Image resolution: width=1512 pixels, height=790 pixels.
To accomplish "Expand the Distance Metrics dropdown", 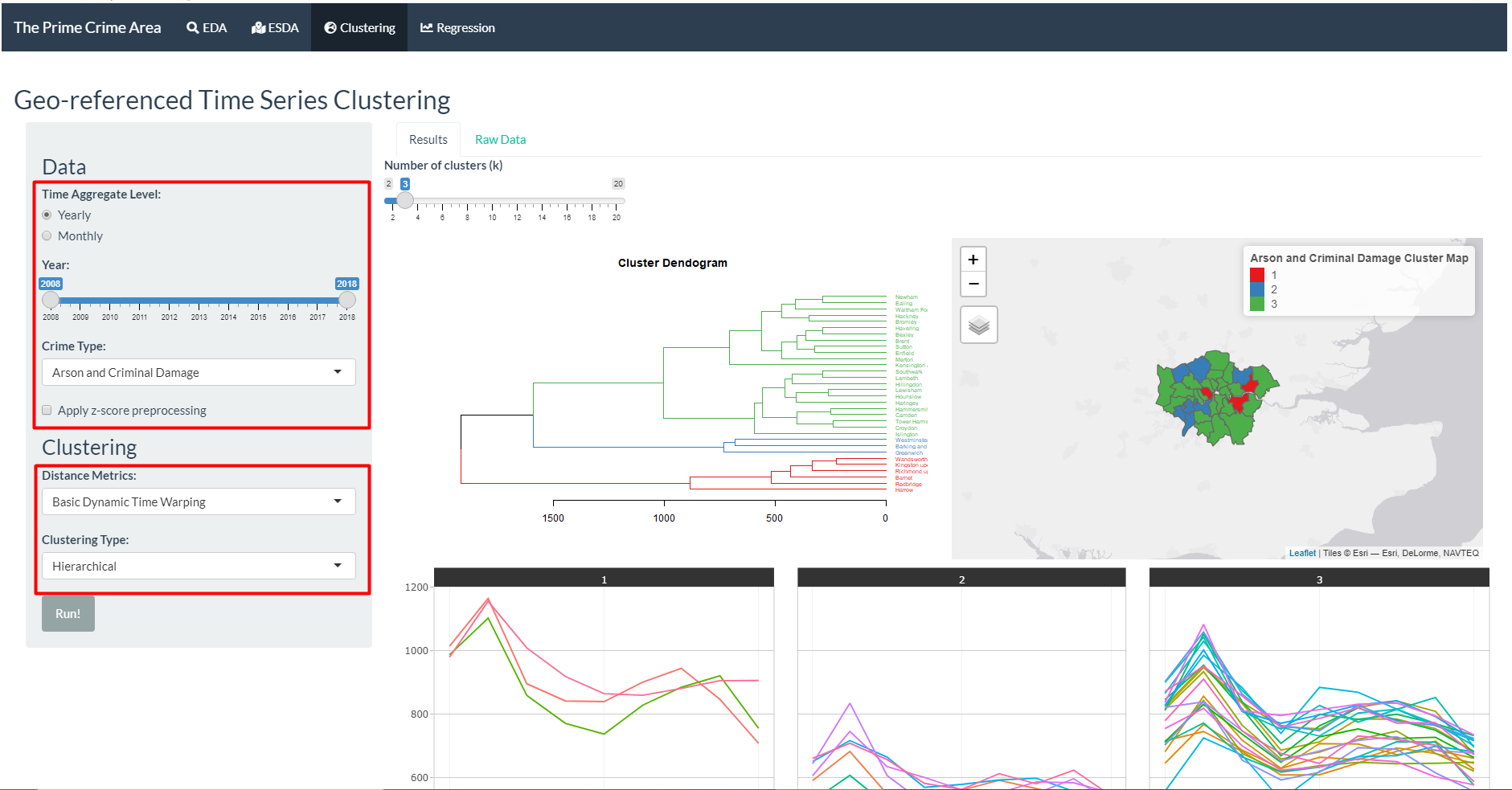I will pos(199,501).
